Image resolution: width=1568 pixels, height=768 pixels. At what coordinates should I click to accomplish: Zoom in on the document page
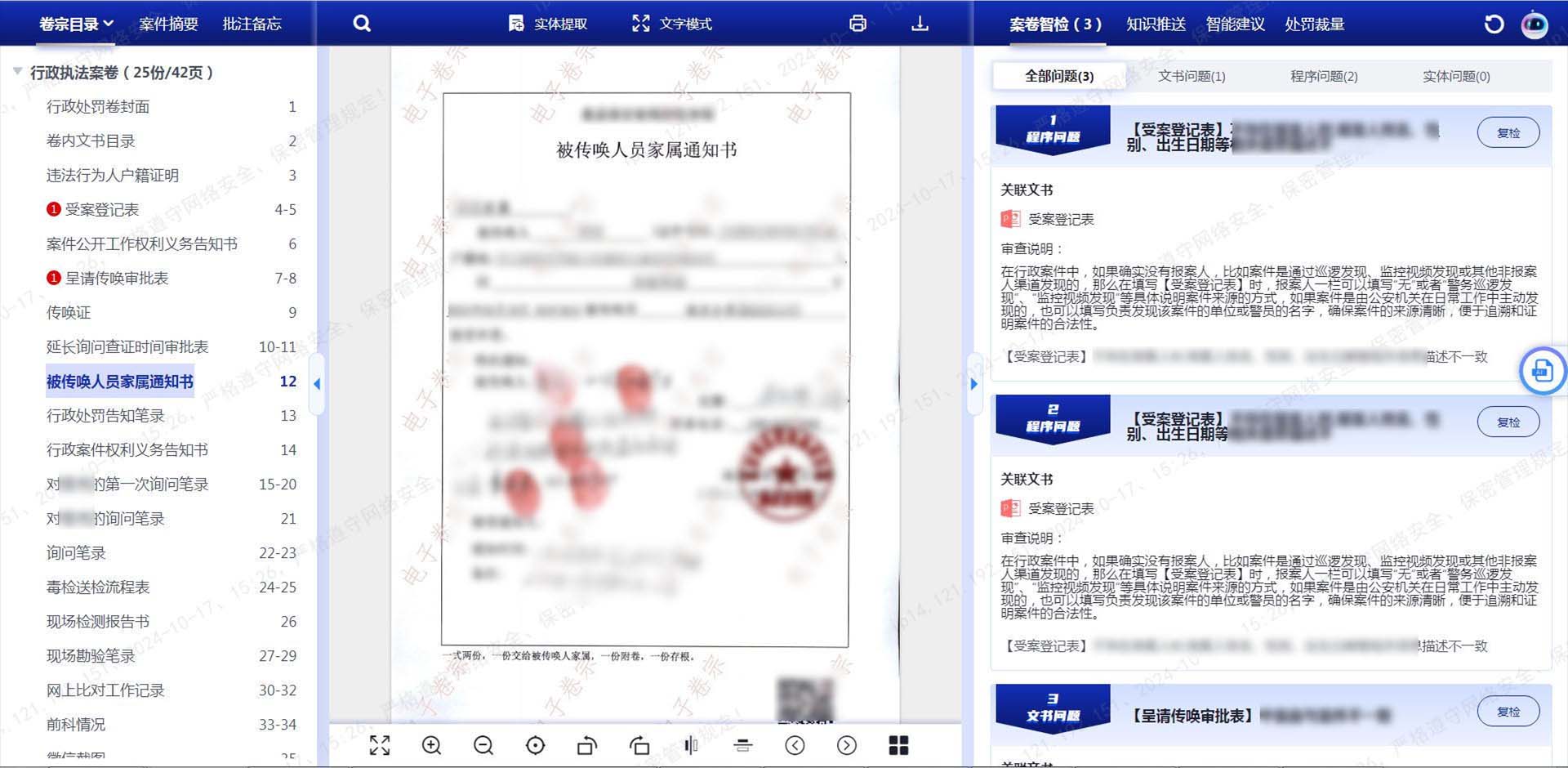click(432, 745)
